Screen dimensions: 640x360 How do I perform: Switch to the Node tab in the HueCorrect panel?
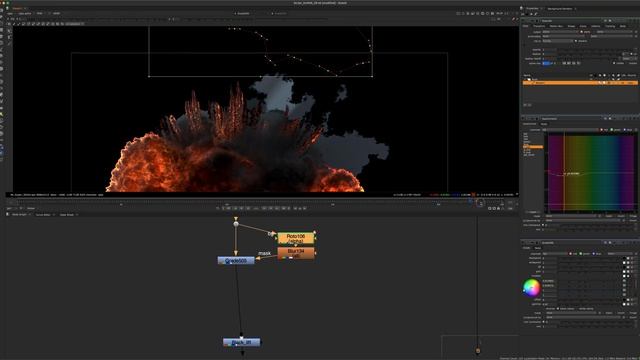click(x=544, y=124)
